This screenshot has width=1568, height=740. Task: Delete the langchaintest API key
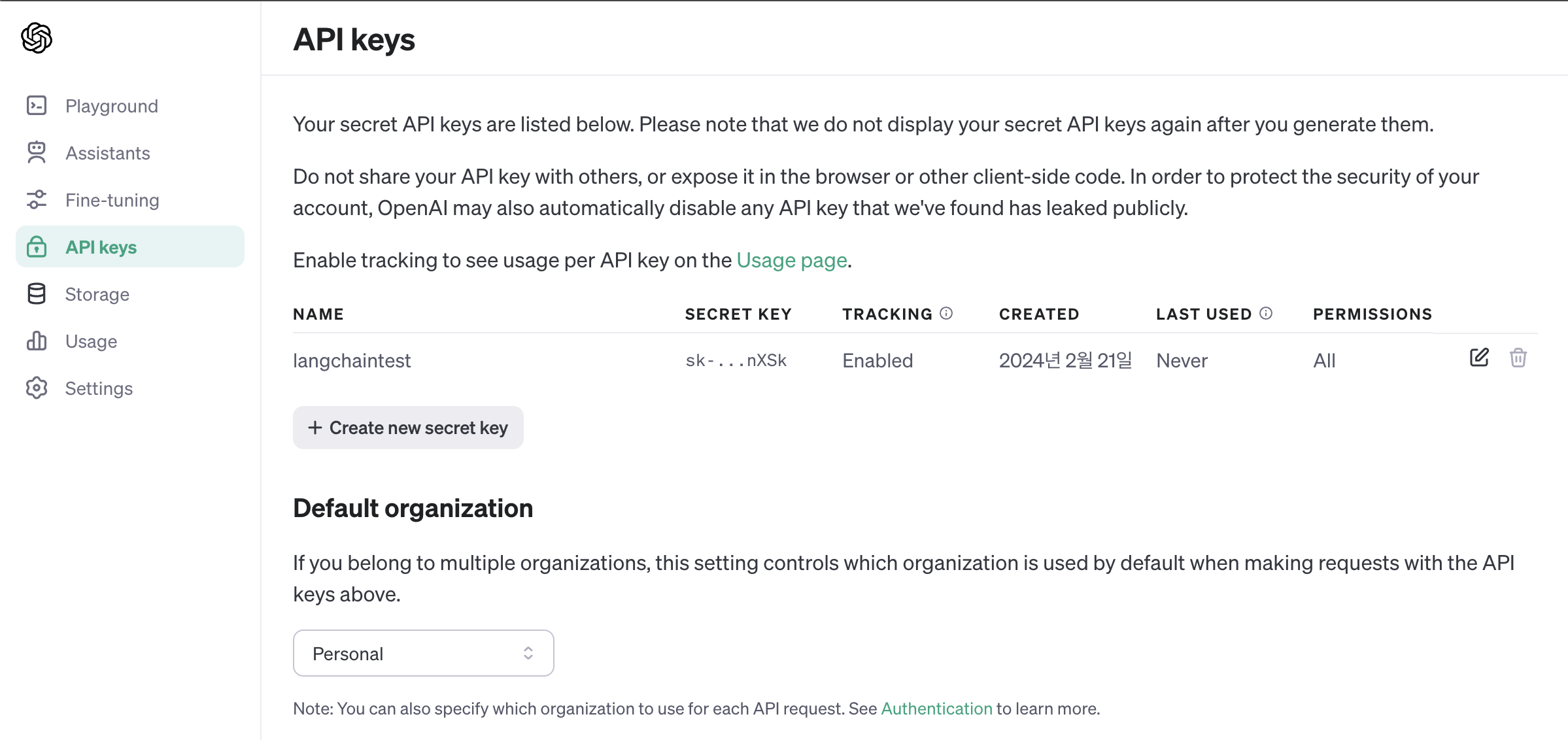click(x=1518, y=358)
